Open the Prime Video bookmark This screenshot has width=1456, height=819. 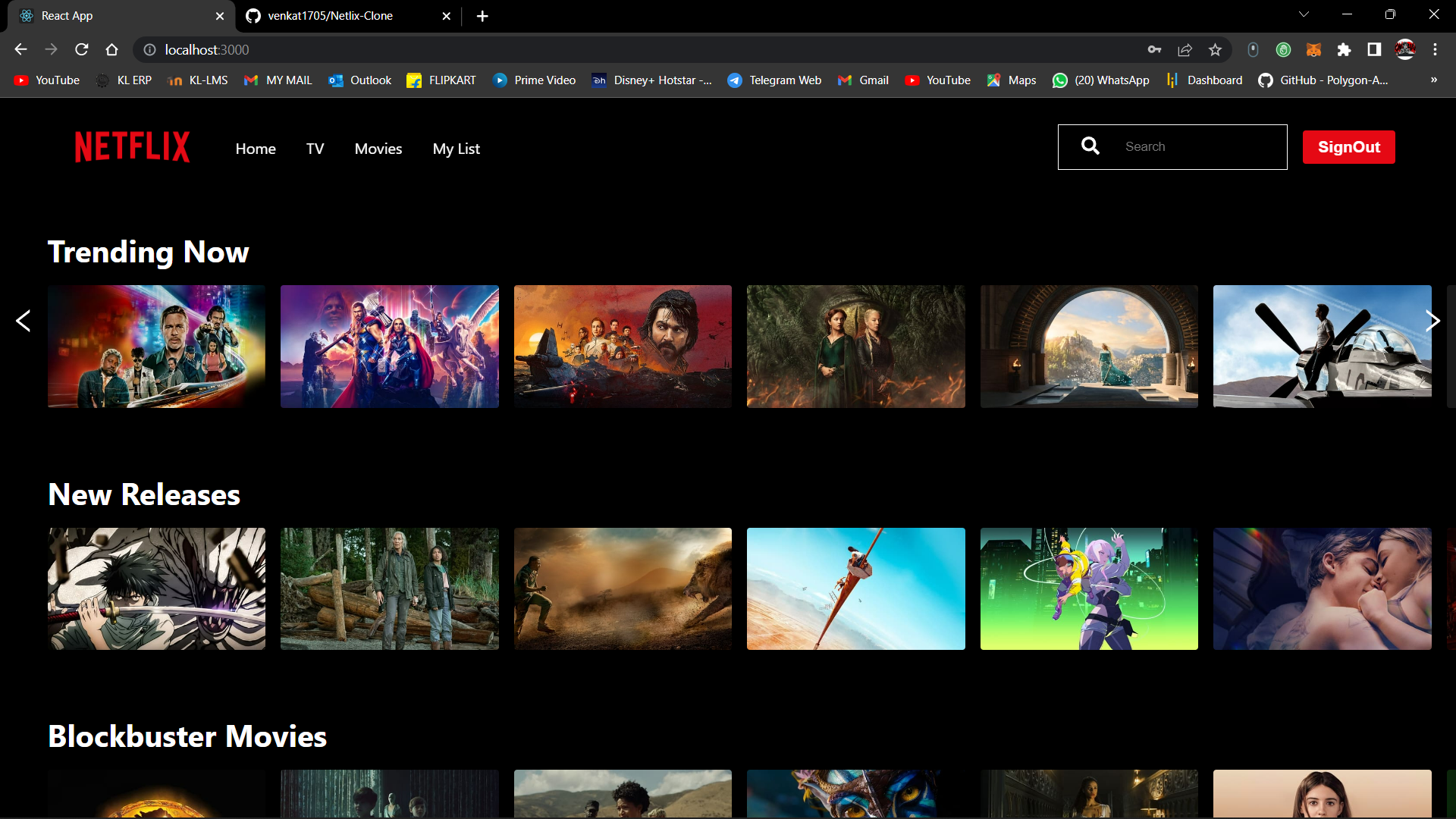(x=535, y=80)
